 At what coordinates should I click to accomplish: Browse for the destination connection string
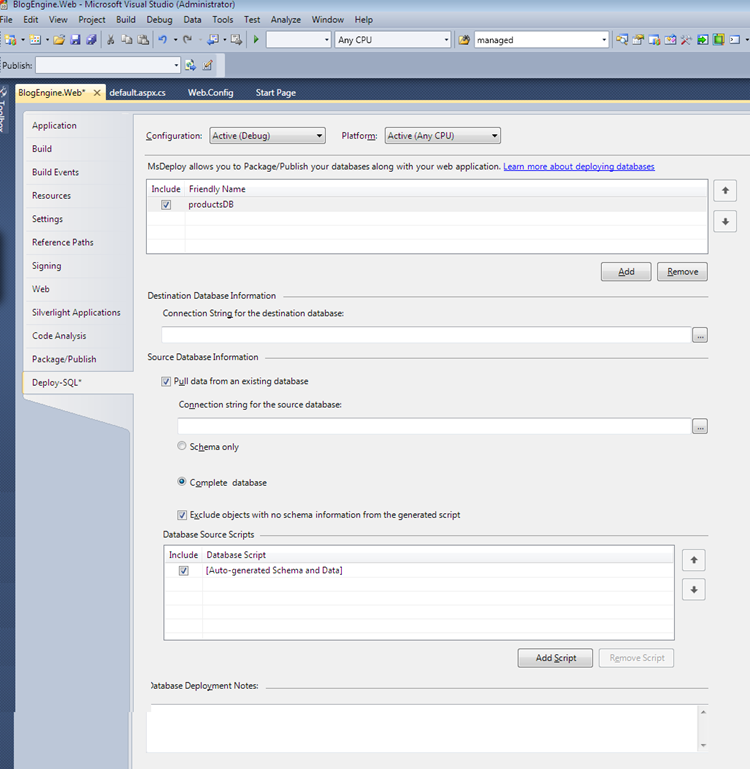pyautogui.click(x=700, y=335)
